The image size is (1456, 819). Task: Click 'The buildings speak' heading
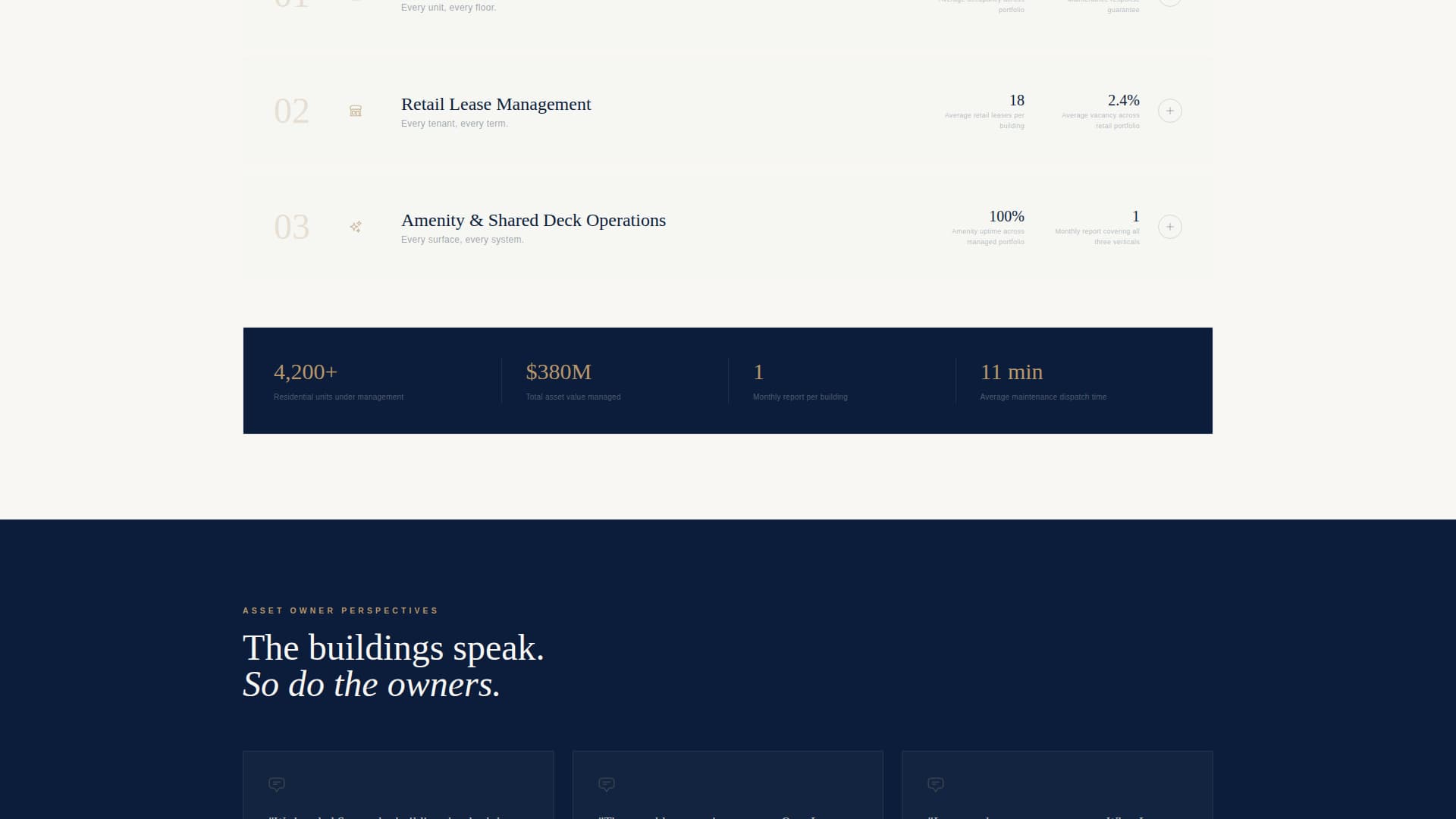(393, 648)
